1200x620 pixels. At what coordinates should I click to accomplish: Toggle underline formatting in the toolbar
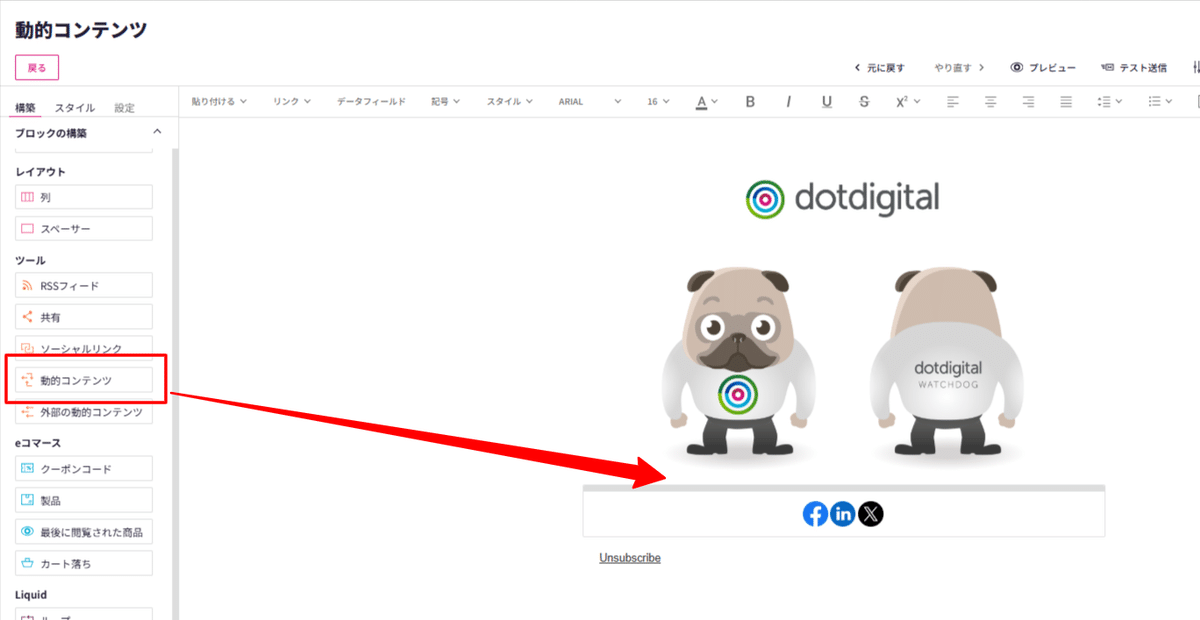pos(826,101)
